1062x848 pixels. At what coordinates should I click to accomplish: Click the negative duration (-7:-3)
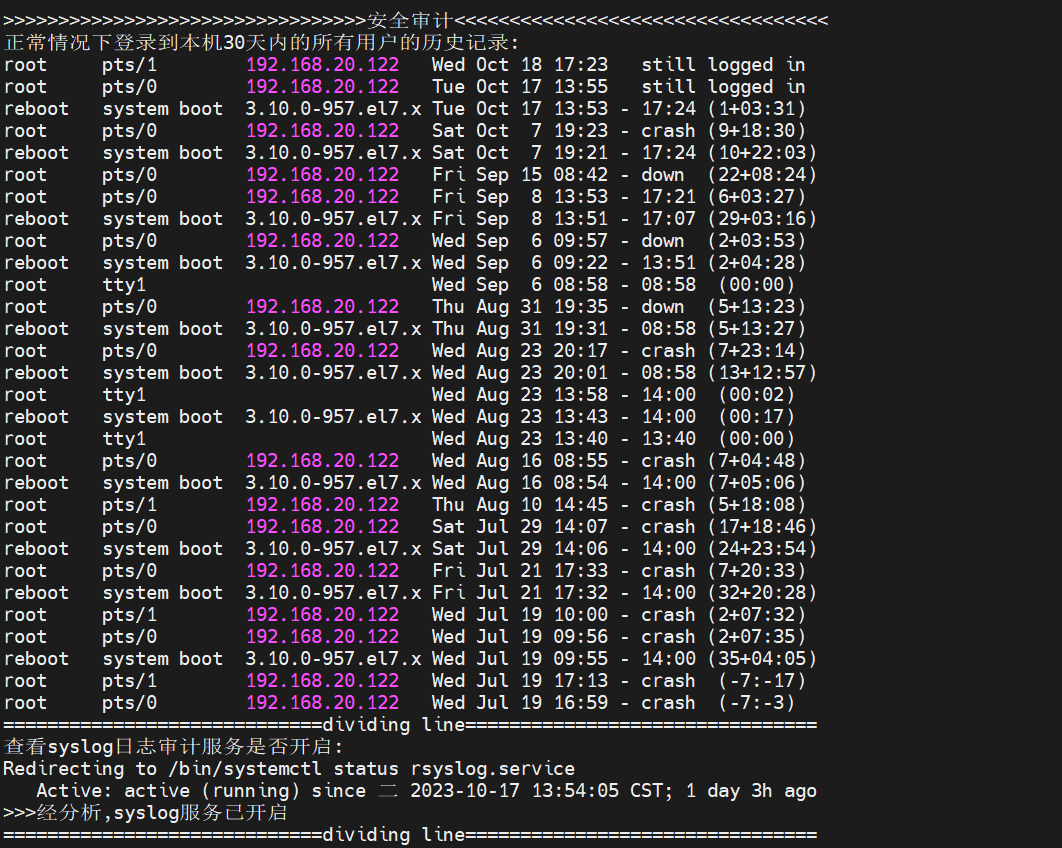[x=757, y=703]
